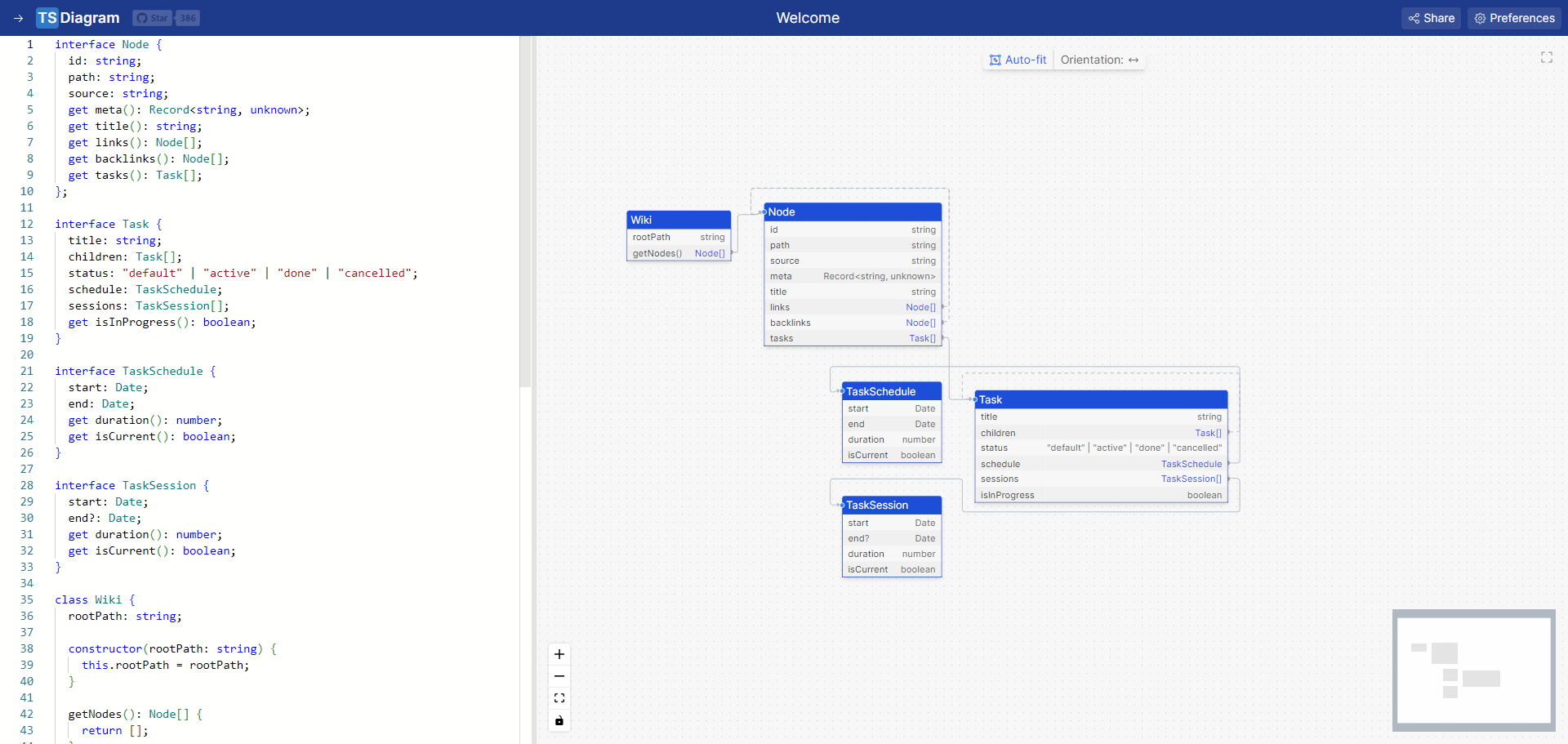Click the TaskSchedule node header
This screenshot has width=1568, height=744.
tap(891, 391)
